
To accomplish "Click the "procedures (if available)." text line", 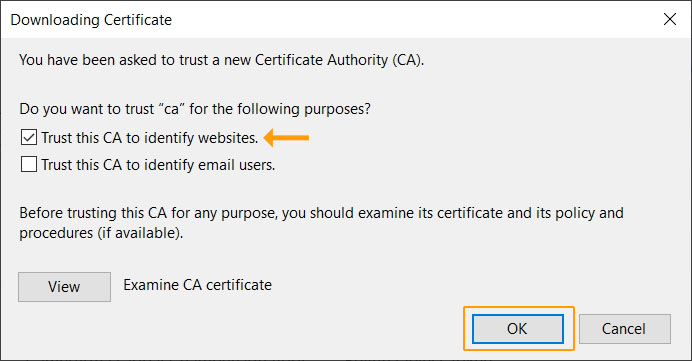I will click(101, 233).
